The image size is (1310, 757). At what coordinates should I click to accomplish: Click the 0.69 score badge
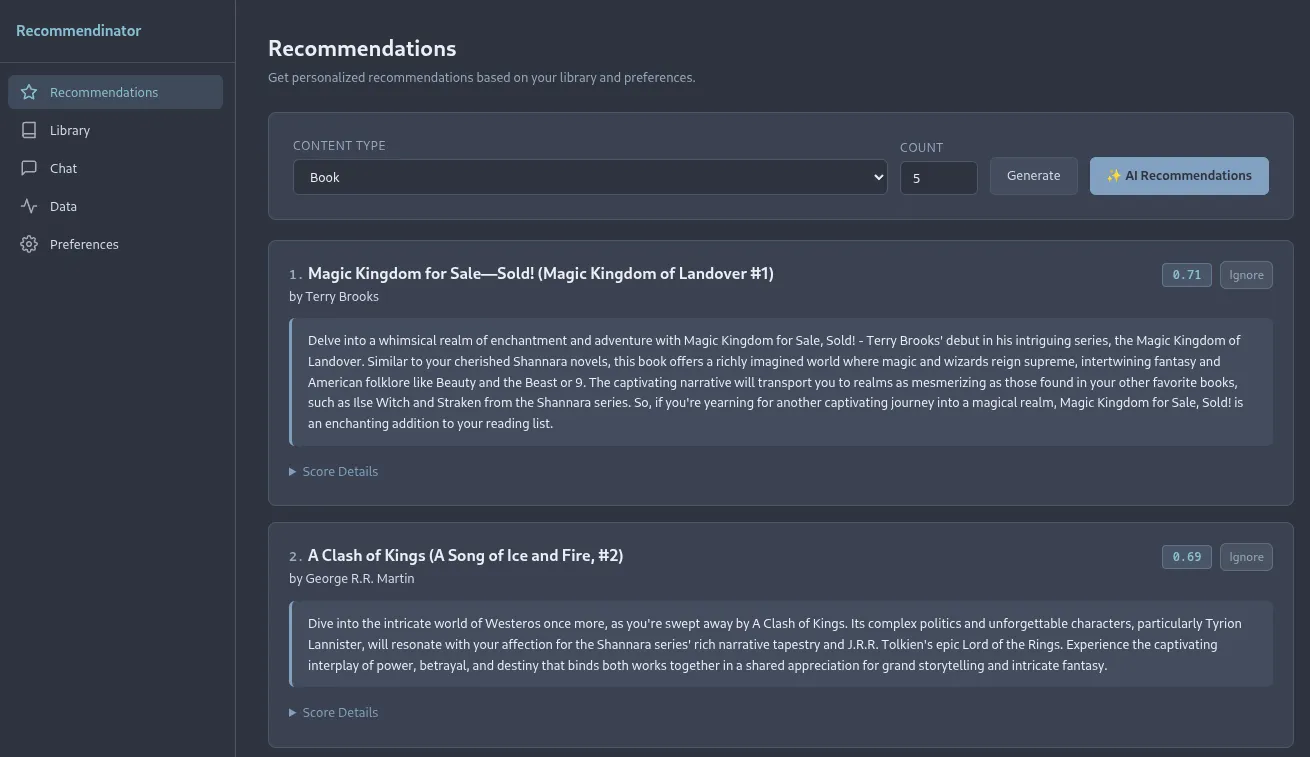(1187, 557)
